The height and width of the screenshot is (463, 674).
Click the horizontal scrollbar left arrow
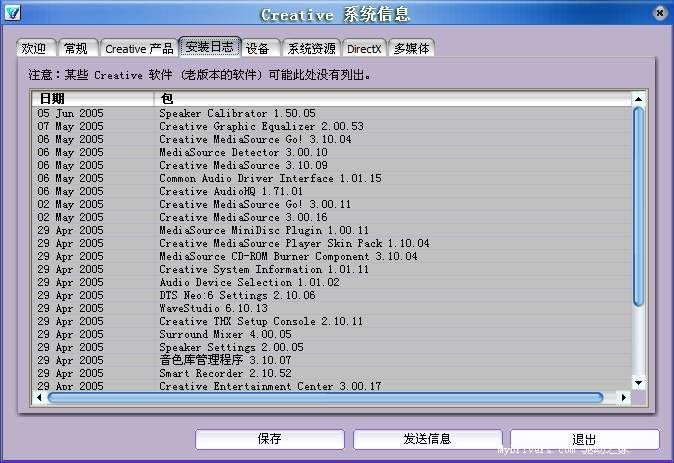coord(39,398)
